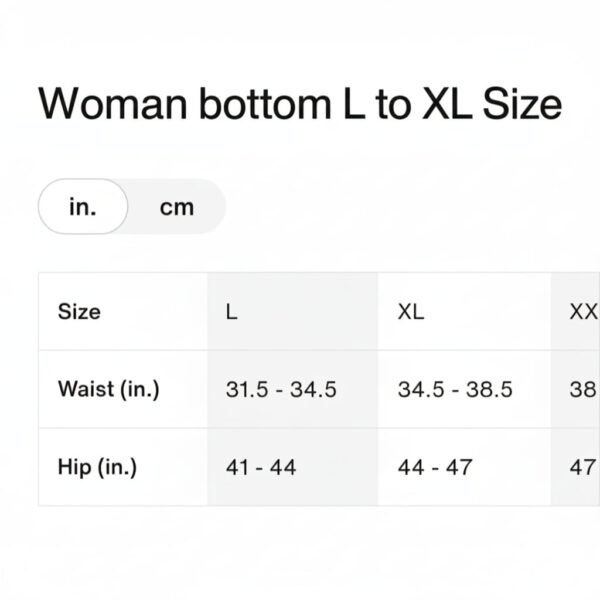Screen dimensions: 600x600
Task: Switch measurement units to cm
Action: [x=176, y=207]
